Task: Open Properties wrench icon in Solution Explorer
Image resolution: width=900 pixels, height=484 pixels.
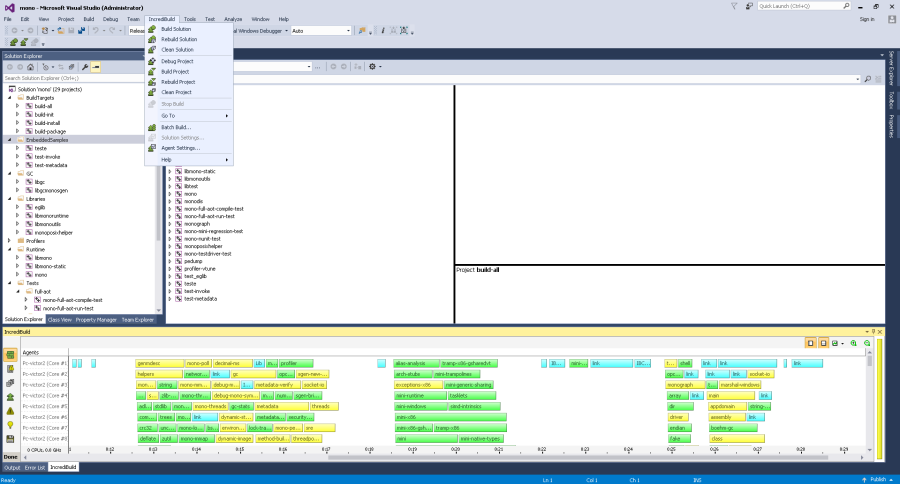Action: coord(85,67)
